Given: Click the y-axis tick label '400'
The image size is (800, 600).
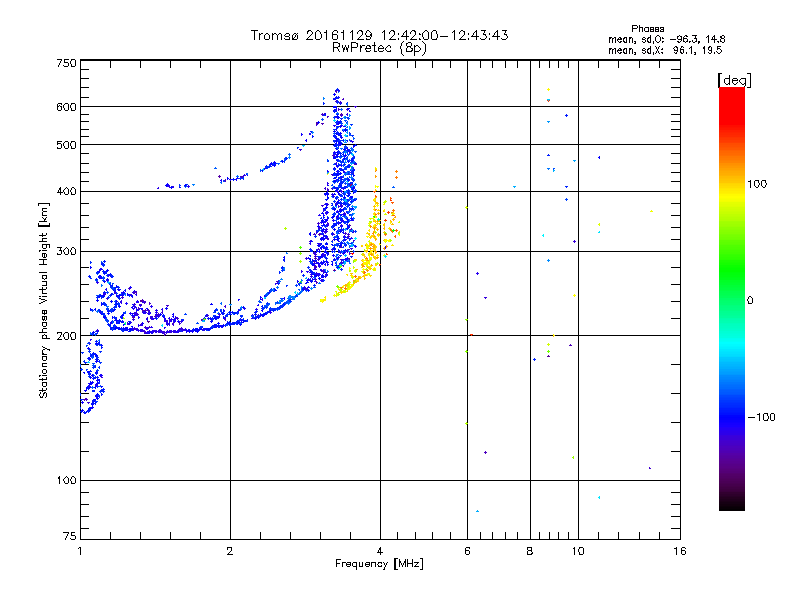Looking at the screenshot, I should click(67, 192).
